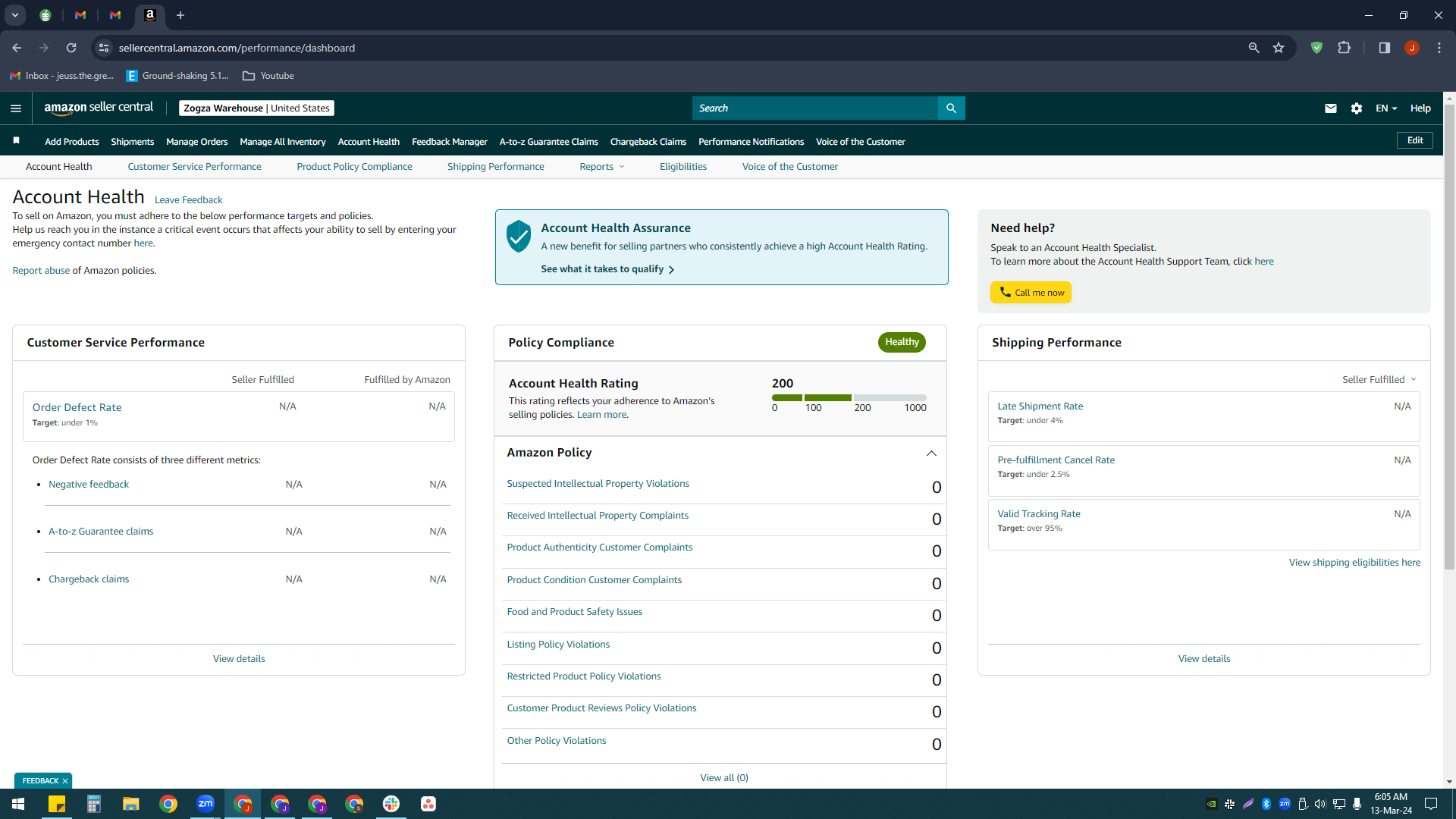
Task: Open the Negative feedback link
Action: tap(89, 485)
